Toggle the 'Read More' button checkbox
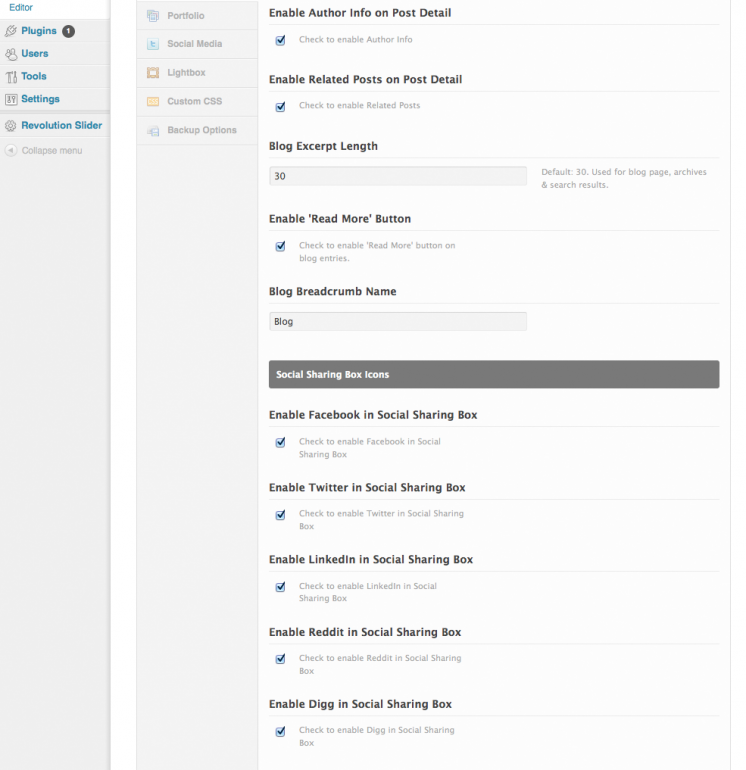This screenshot has height=770, width=746. pyautogui.click(x=280, y=246)
